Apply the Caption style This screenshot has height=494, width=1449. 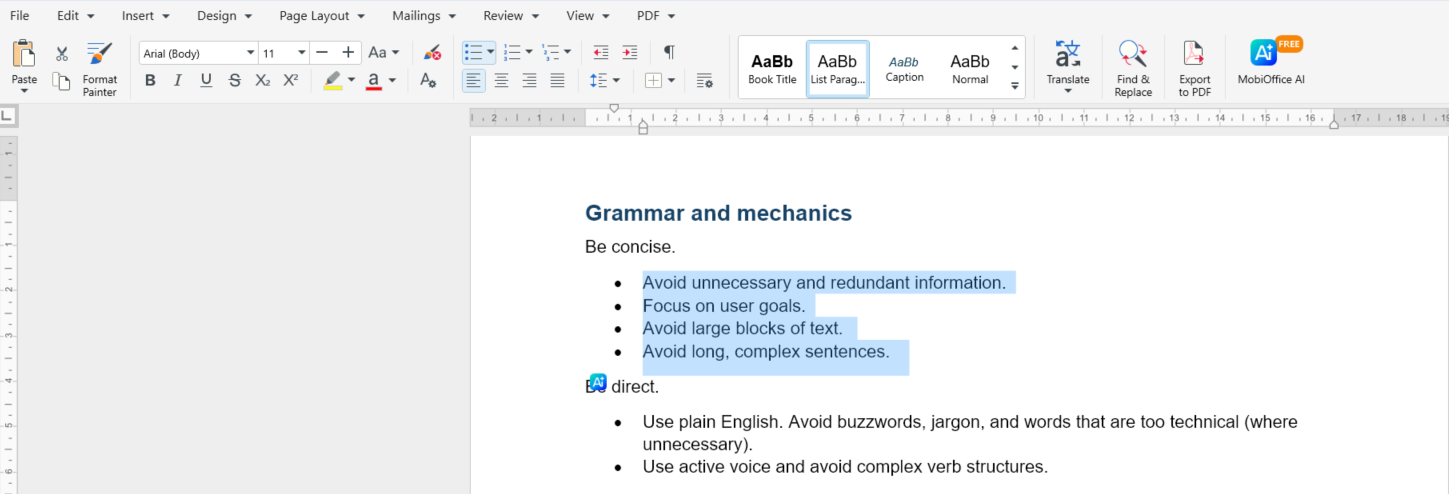click(x=904, y=68)
